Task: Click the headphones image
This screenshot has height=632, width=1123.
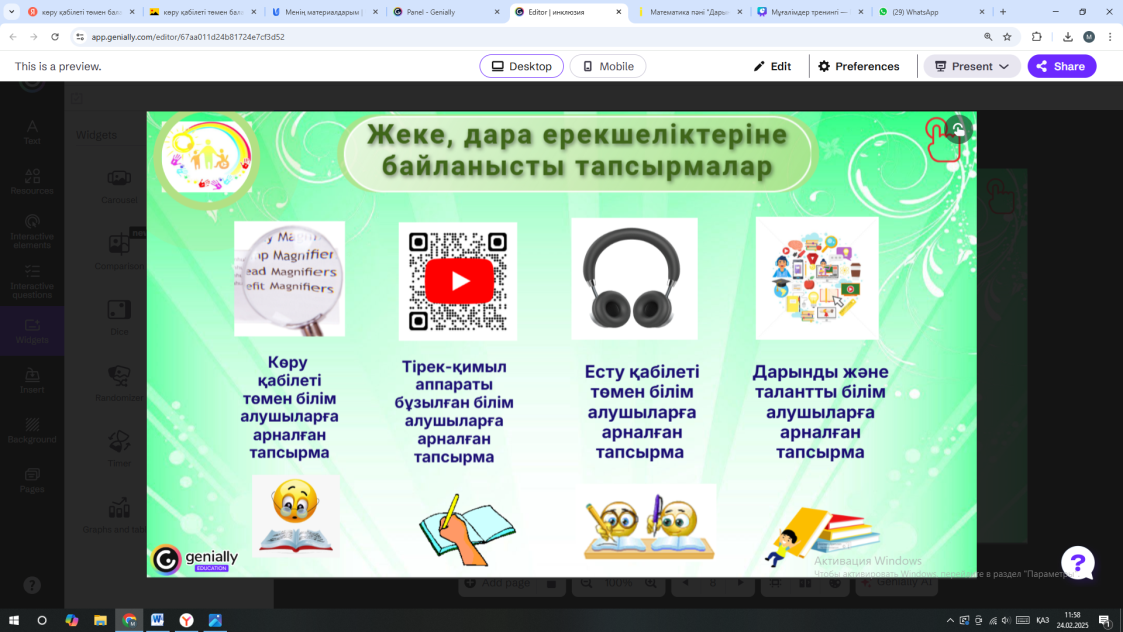Action: point(634,278)
